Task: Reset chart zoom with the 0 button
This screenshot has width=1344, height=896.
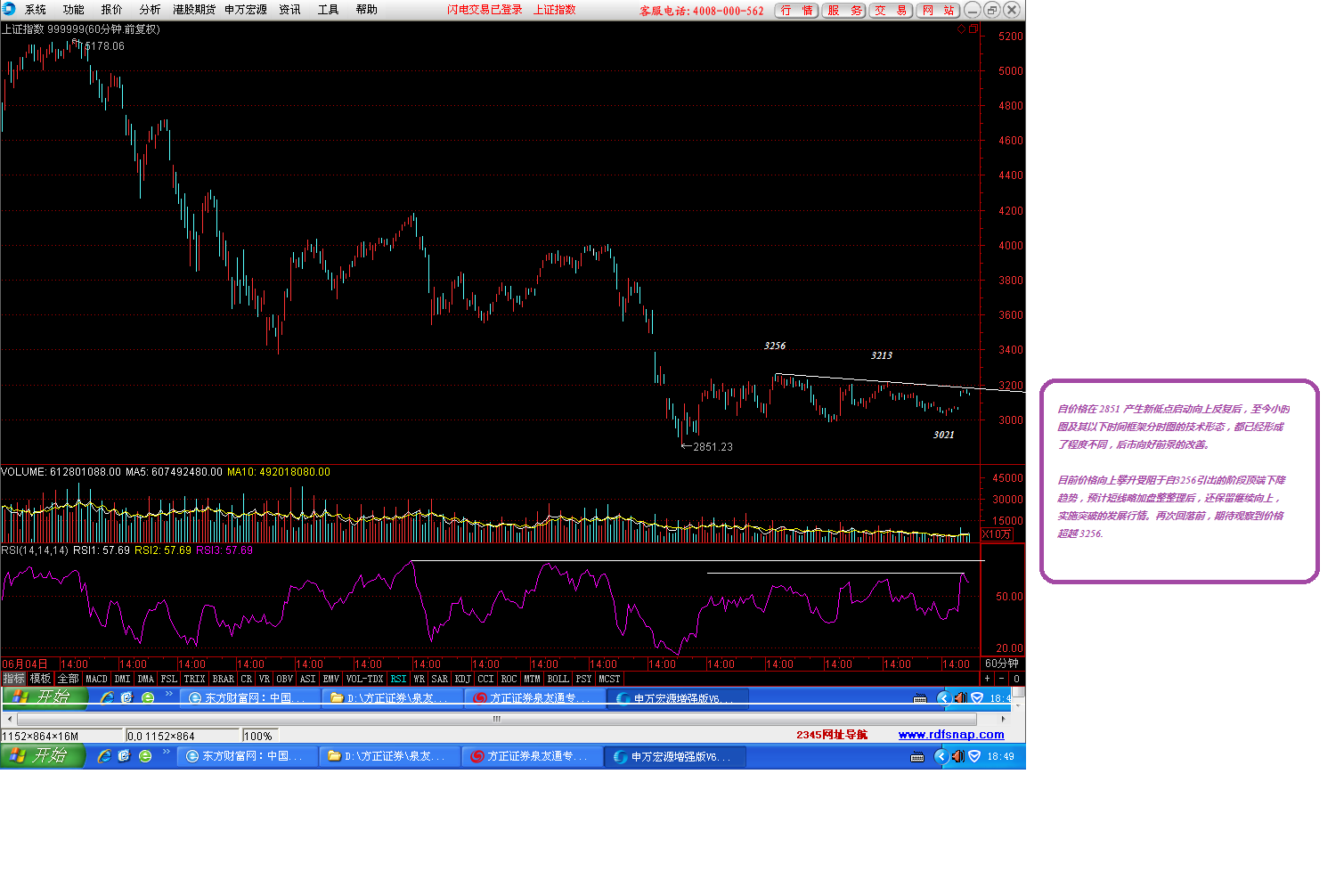Action: click(x=1016, y=679)
